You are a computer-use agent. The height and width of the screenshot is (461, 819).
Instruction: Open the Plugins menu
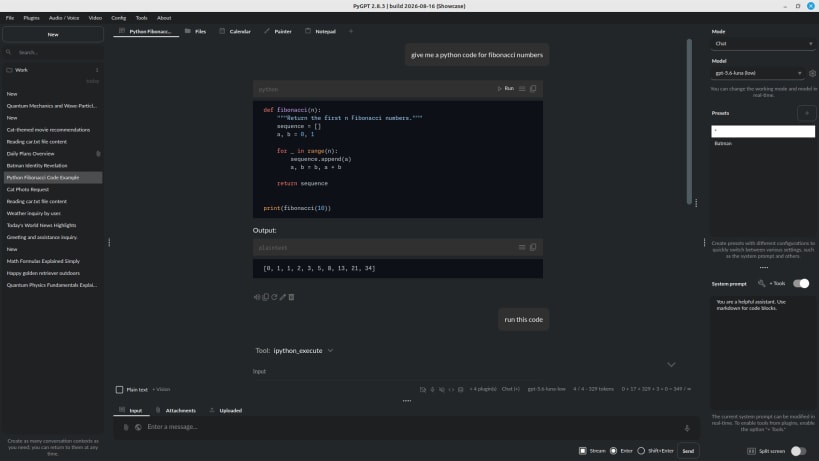[x=31, y=18]
